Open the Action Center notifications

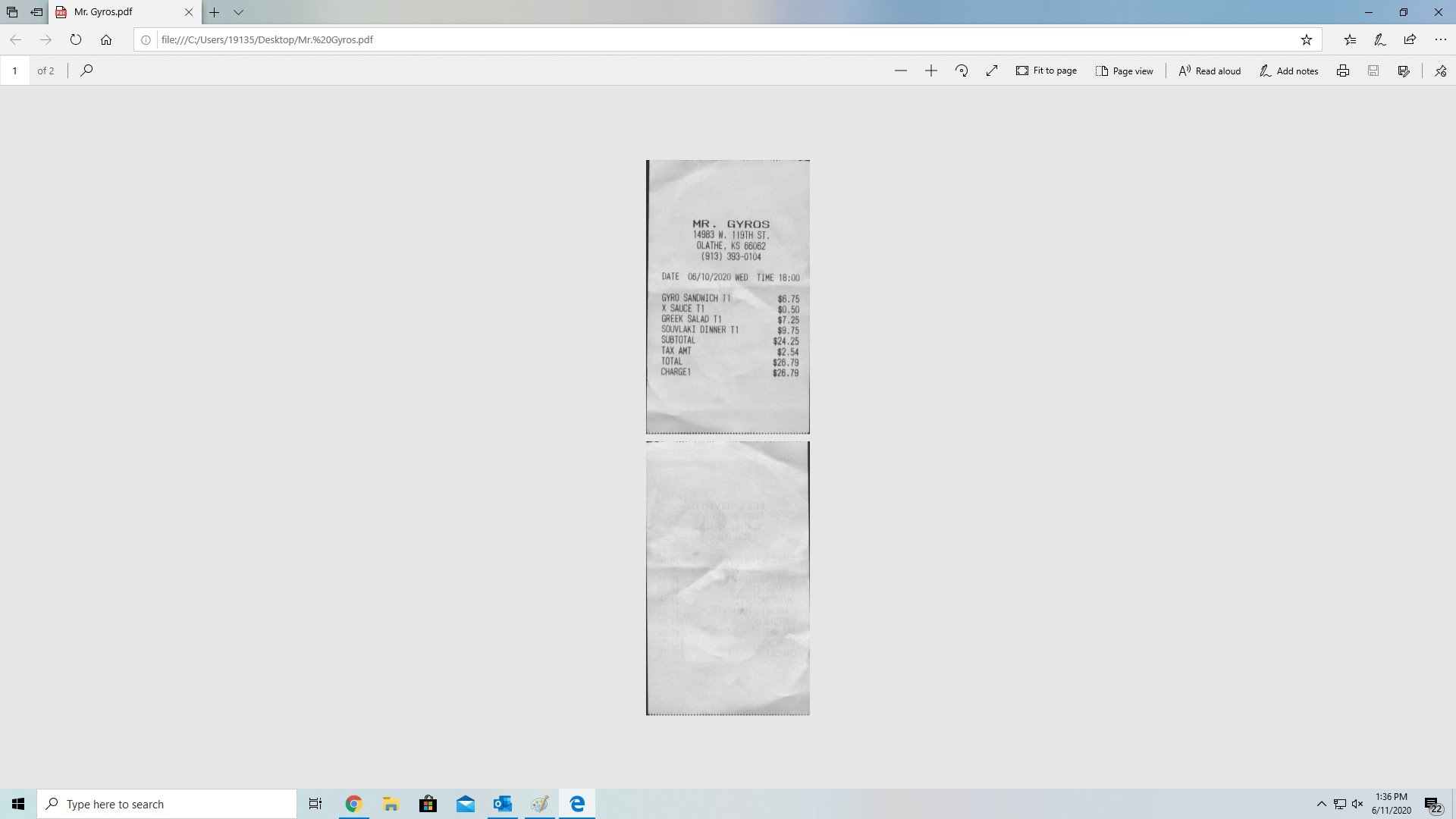pyautogui.click(x=1432, y=804)
